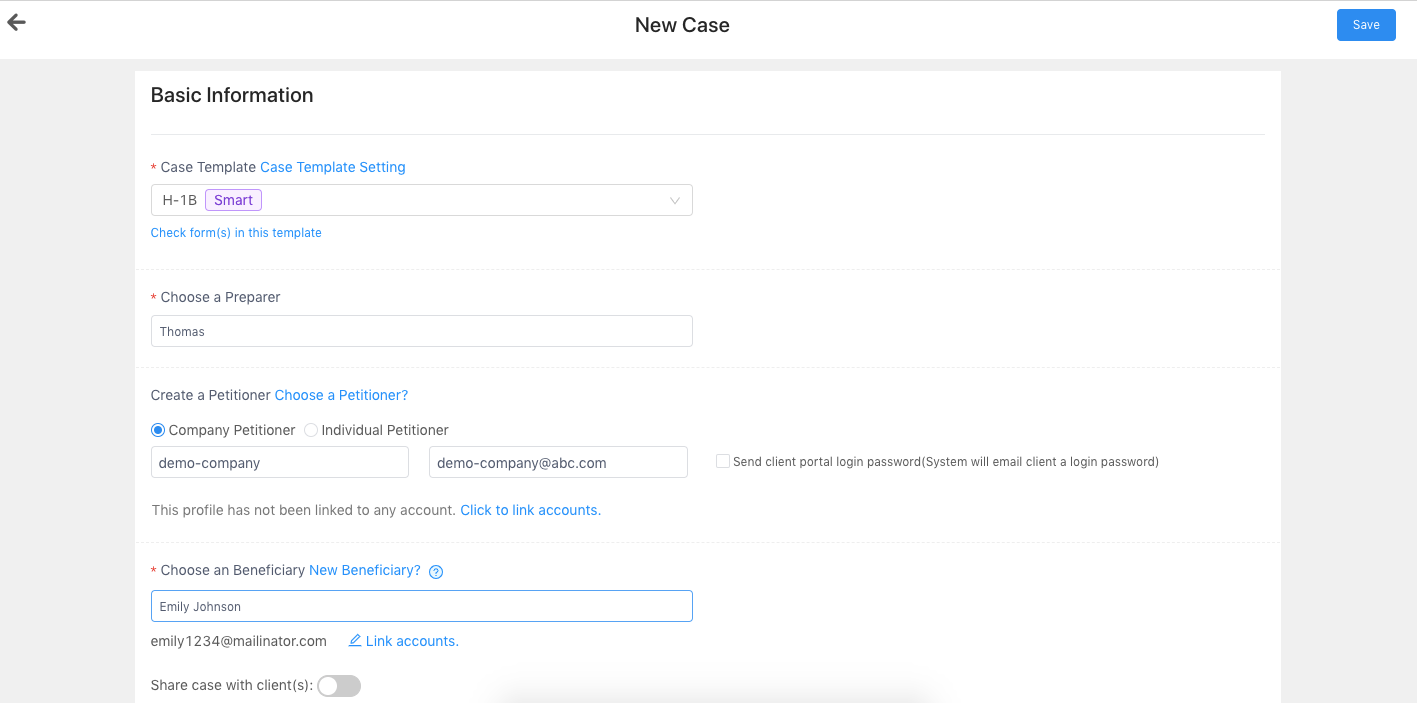The width and height of the screenshot is (1417, 703).
Task: Click the help icon beside New Beneficiary
Action: click(435, 572)
